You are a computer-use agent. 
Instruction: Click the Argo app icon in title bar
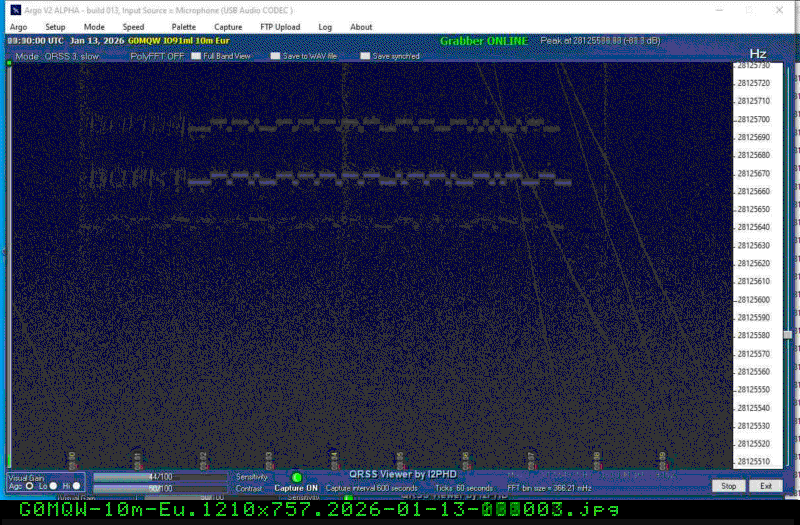click(x=15, y=10)
